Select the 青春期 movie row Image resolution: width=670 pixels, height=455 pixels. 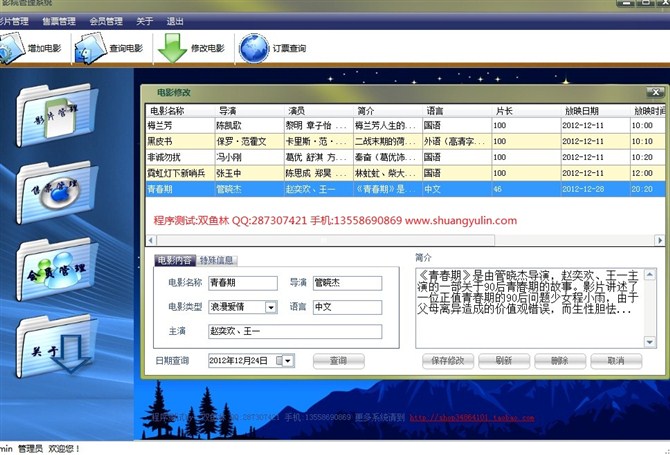pos(405,189)
